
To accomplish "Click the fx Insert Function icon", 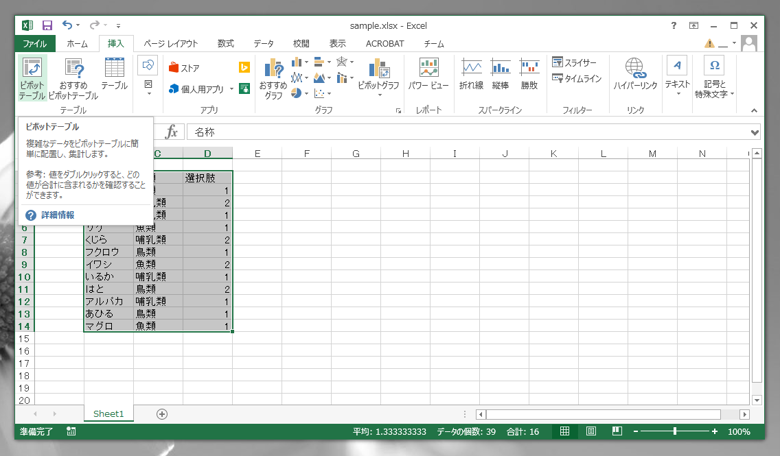I will coord(172,132).
